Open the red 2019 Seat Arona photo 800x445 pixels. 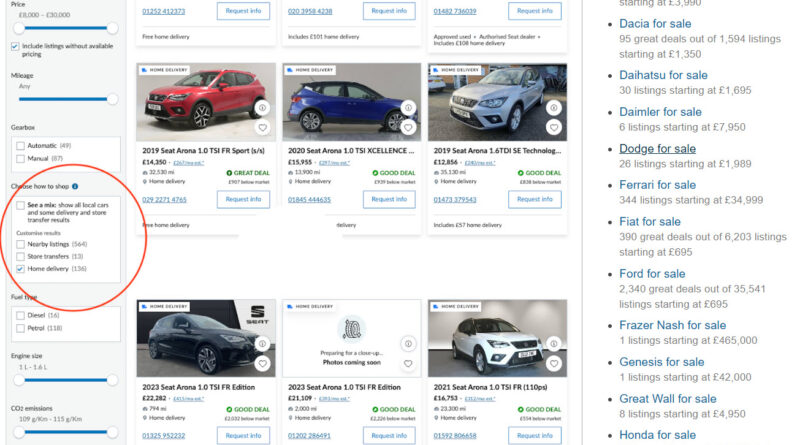point(206,102)
